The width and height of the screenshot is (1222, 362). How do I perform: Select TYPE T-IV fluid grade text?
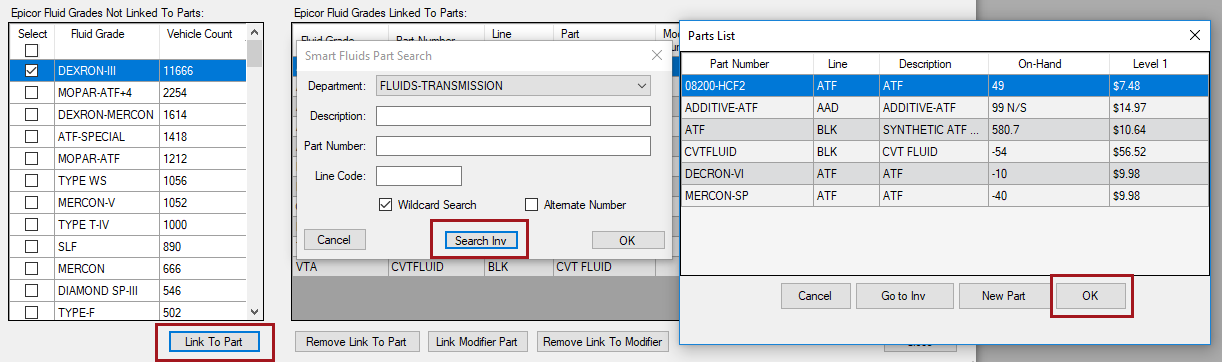pos(83,225)
